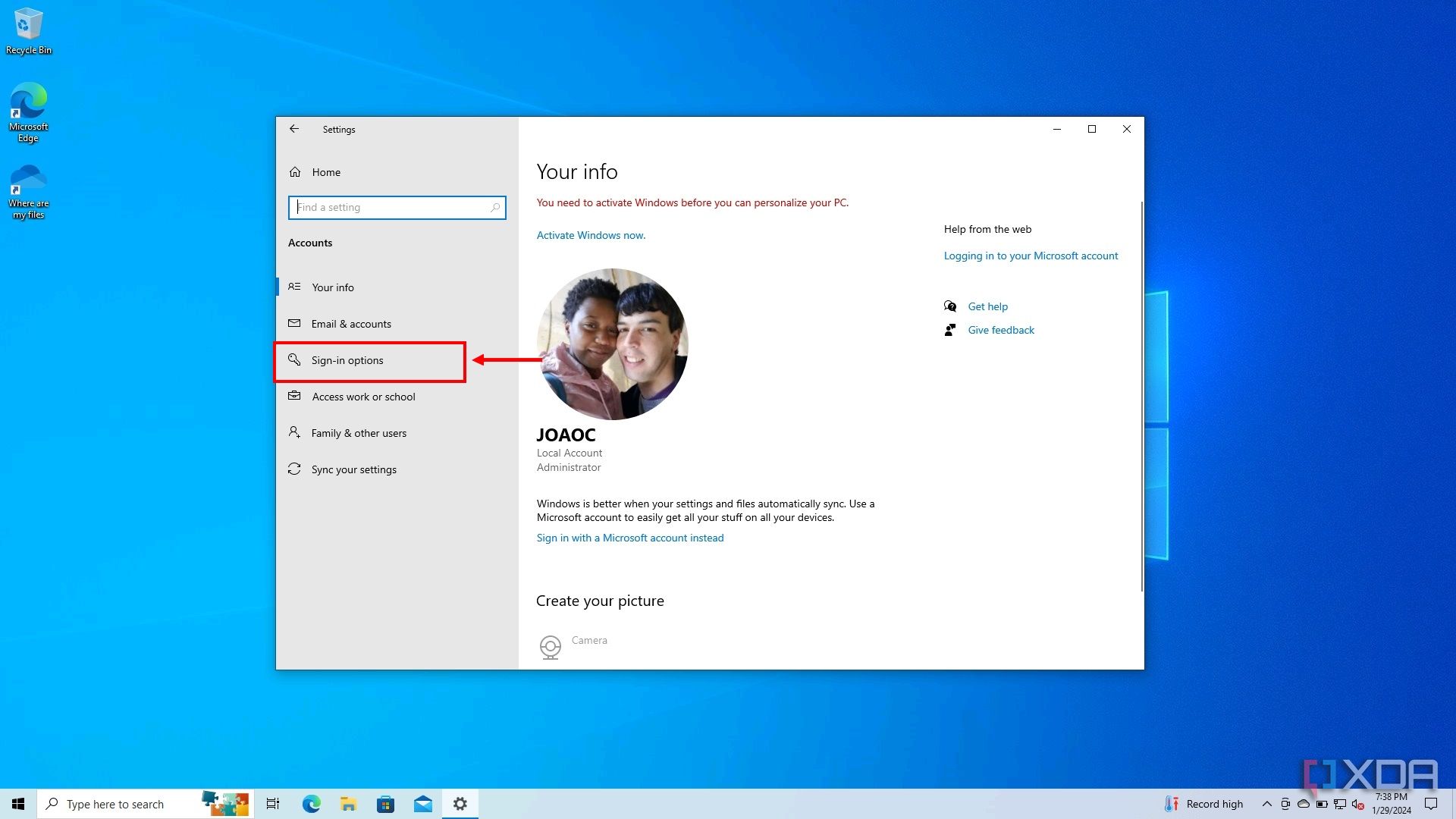Expand Help from the web section
Image resolution: width=1456 pixels, height=819 pixels.
[987, 228]
